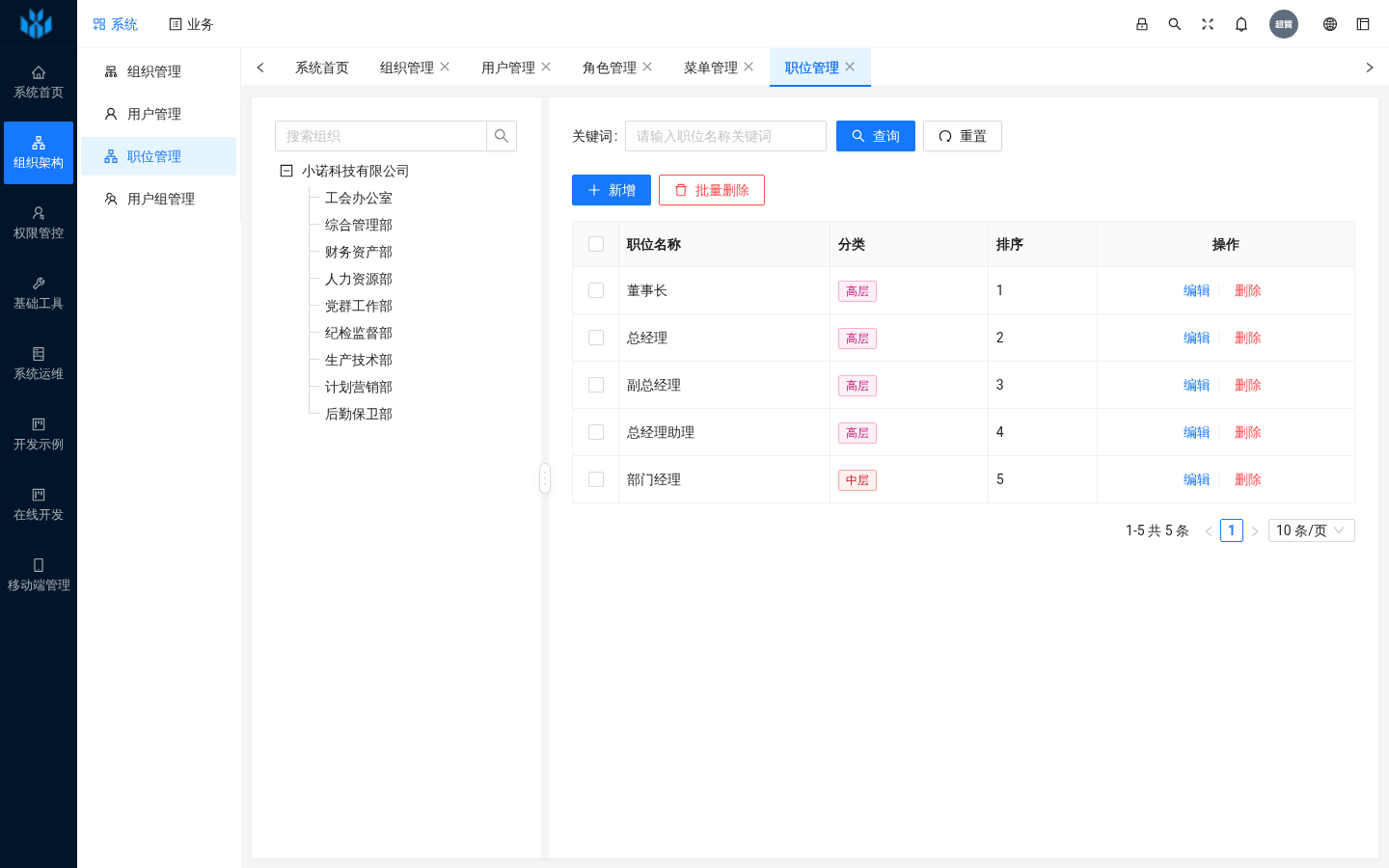Check the 部门经理 row checkbox
Image resolution: width=1389 pixels, height=868 pixels.
click(596, 479)
